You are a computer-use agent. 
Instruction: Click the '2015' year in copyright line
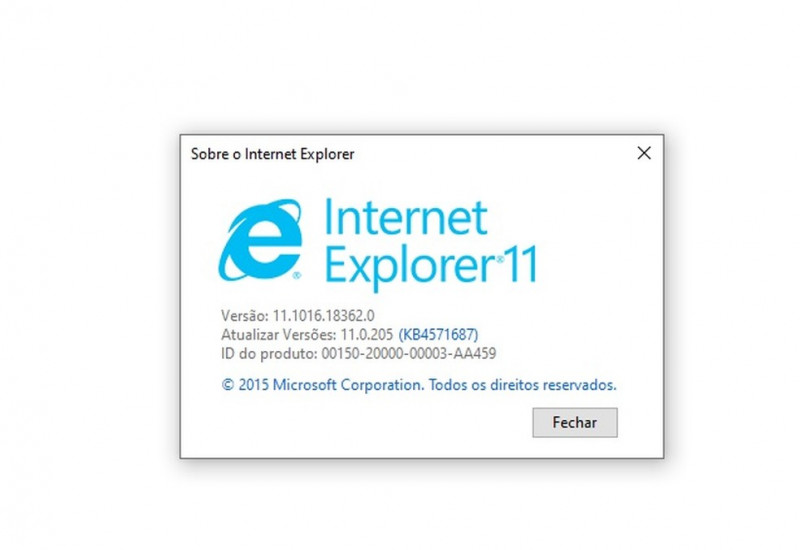click(254, 385)
